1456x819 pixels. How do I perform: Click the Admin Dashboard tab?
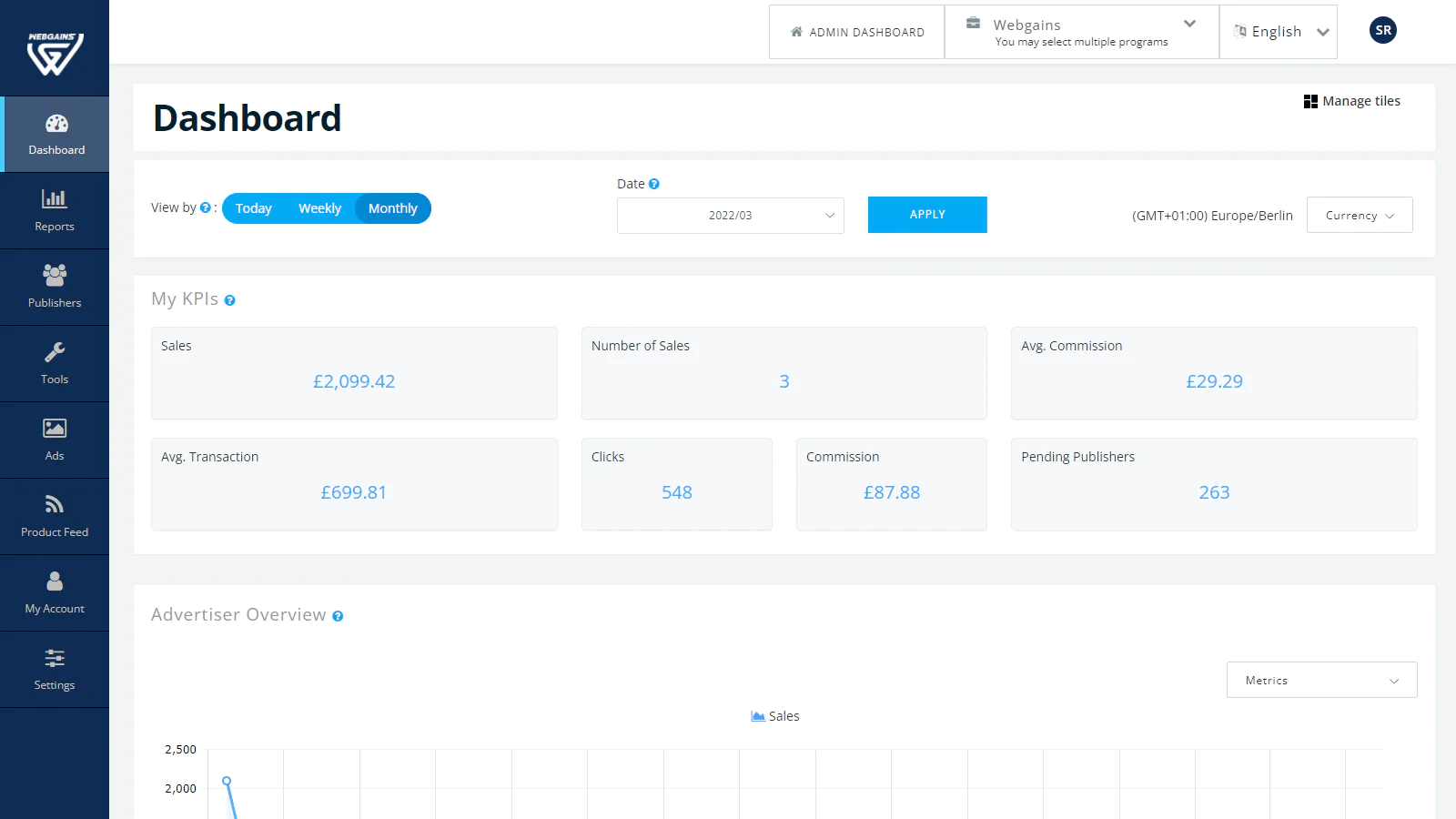coord(856,32)
